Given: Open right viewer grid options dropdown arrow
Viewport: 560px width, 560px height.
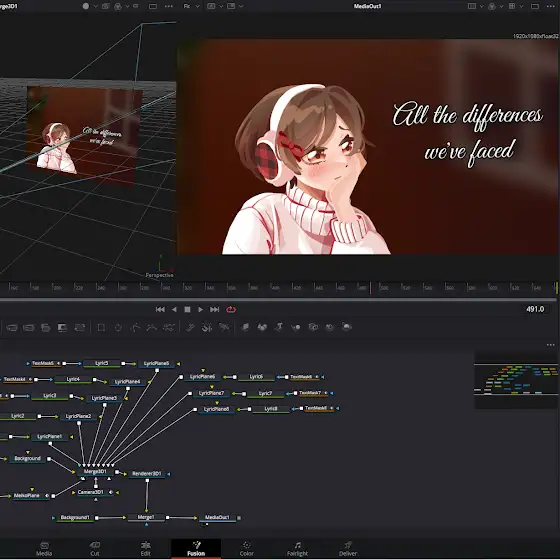Looking at the screenshot, I should point(521,6).
